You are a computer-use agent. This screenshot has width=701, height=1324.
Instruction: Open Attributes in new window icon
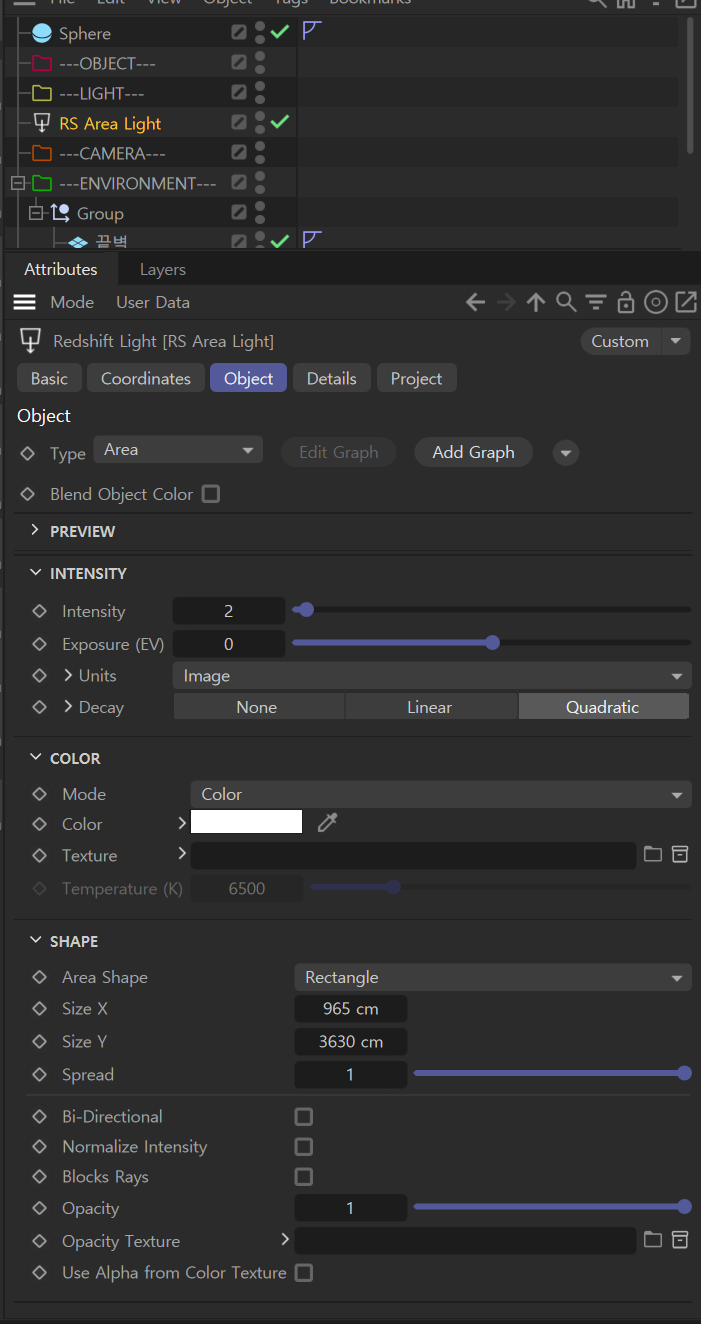(686, 302)
